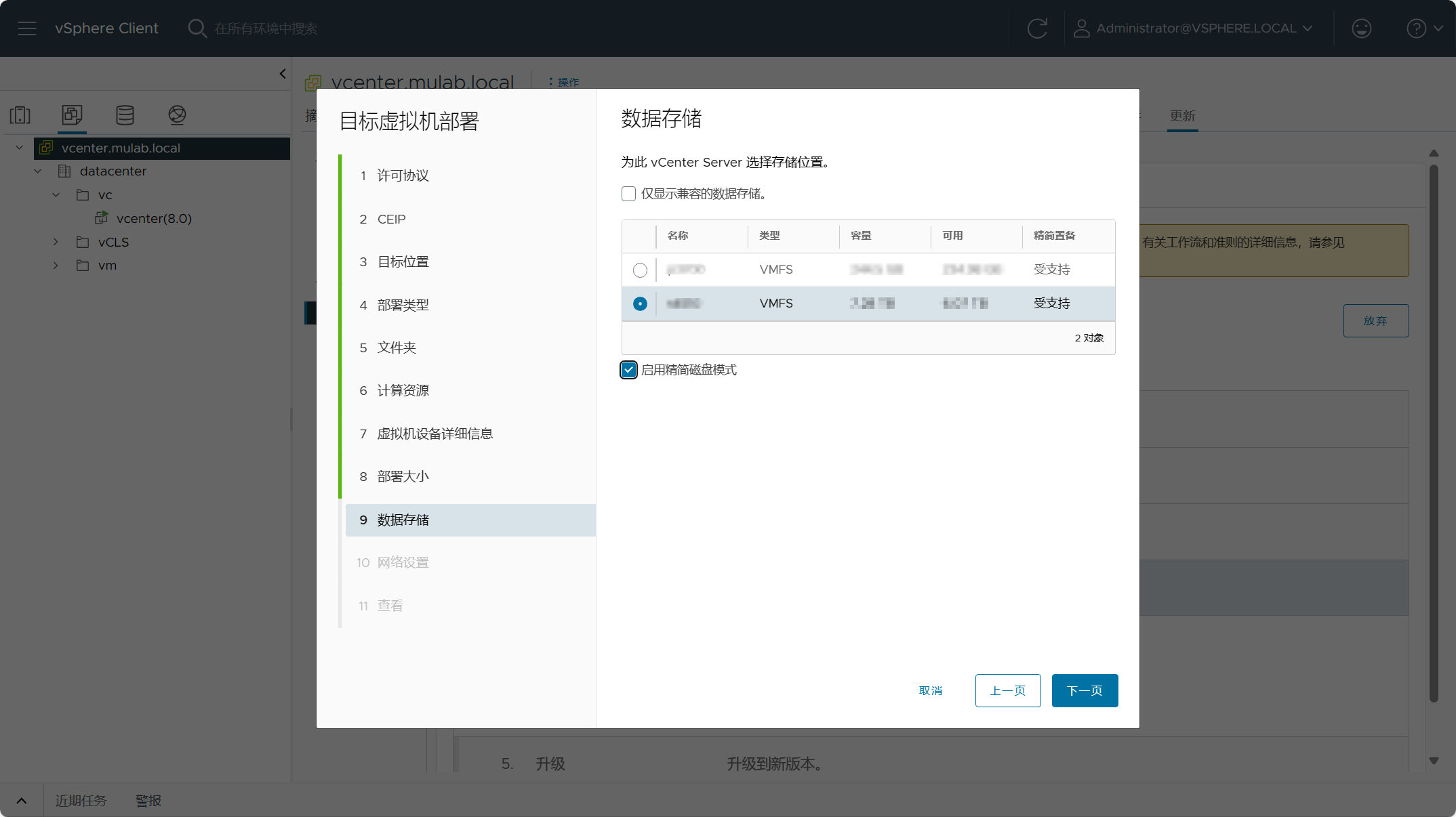Screen dimensions: 1456x817
Task: Open the smiley feedback icon
Action: pos(1361,28)
